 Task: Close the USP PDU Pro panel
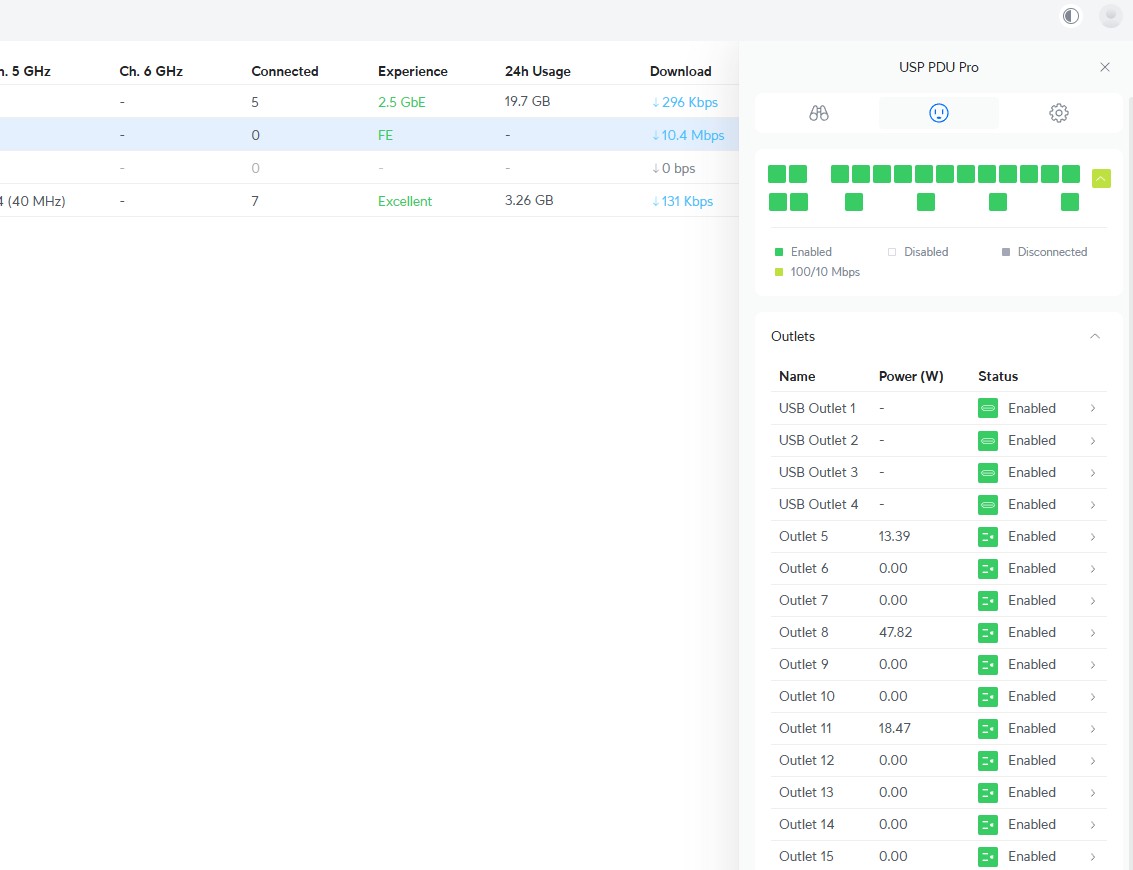pyautogui.click(x=1105, y=67)
